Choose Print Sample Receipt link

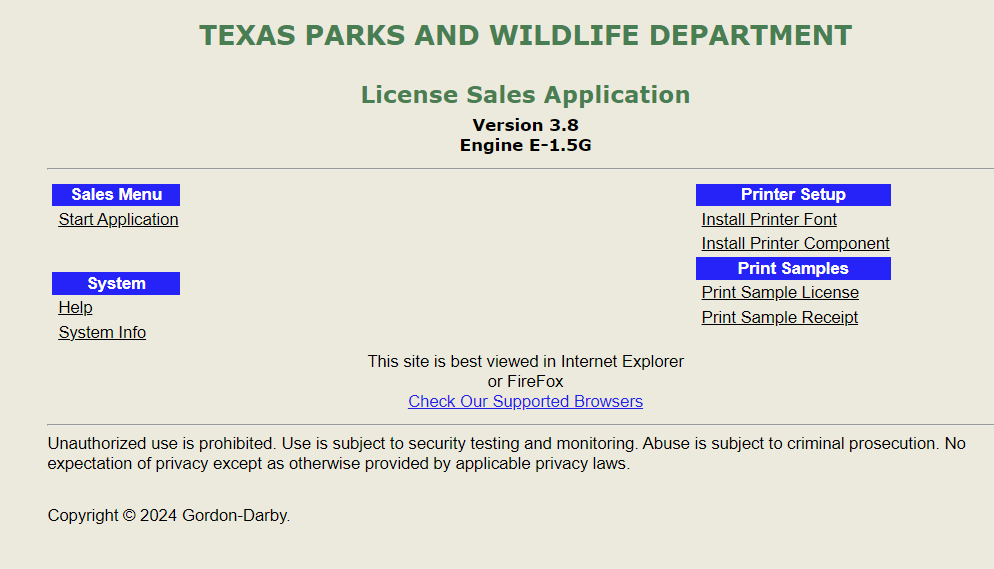(x=779, y=318)
